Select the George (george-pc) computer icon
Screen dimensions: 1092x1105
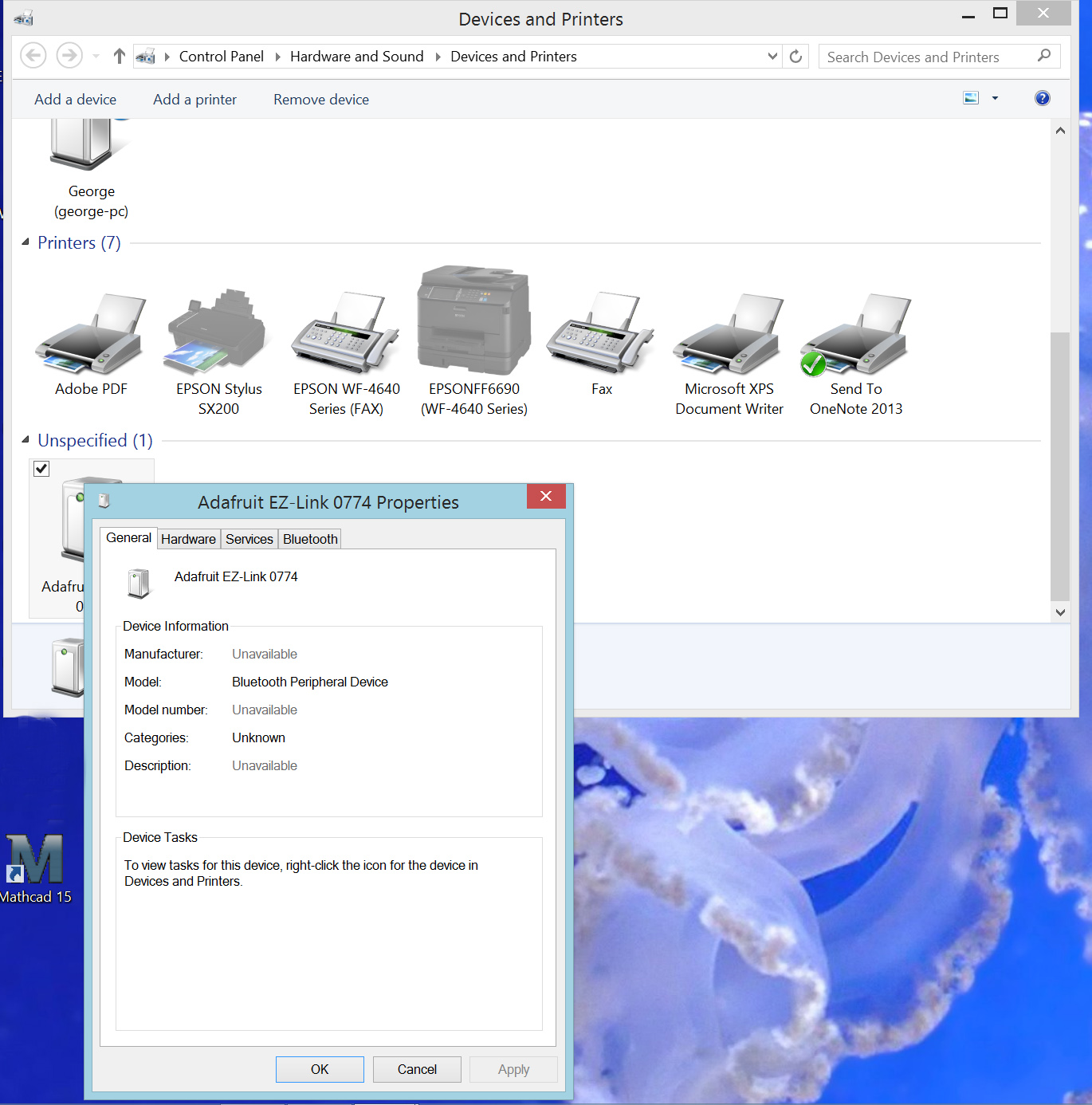[x=90, y=145]
